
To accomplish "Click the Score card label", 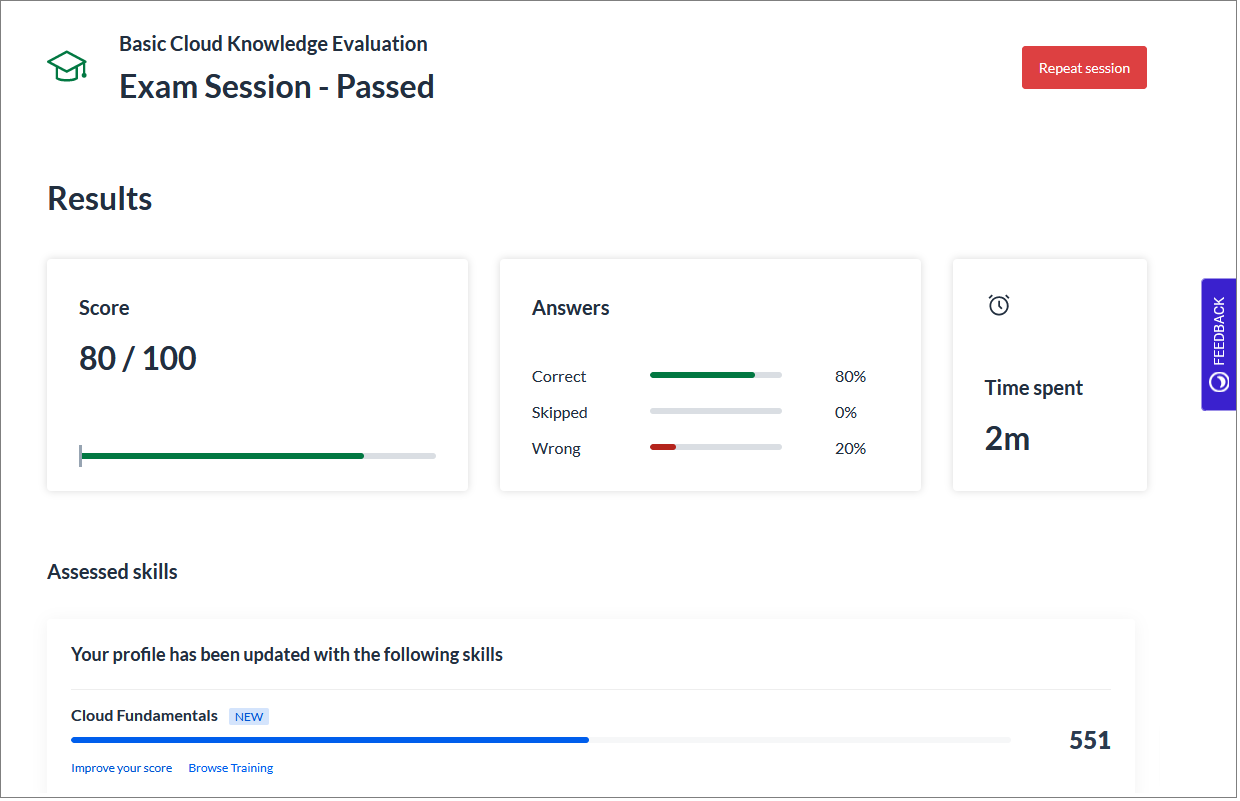I will click(x=104, y=308).
